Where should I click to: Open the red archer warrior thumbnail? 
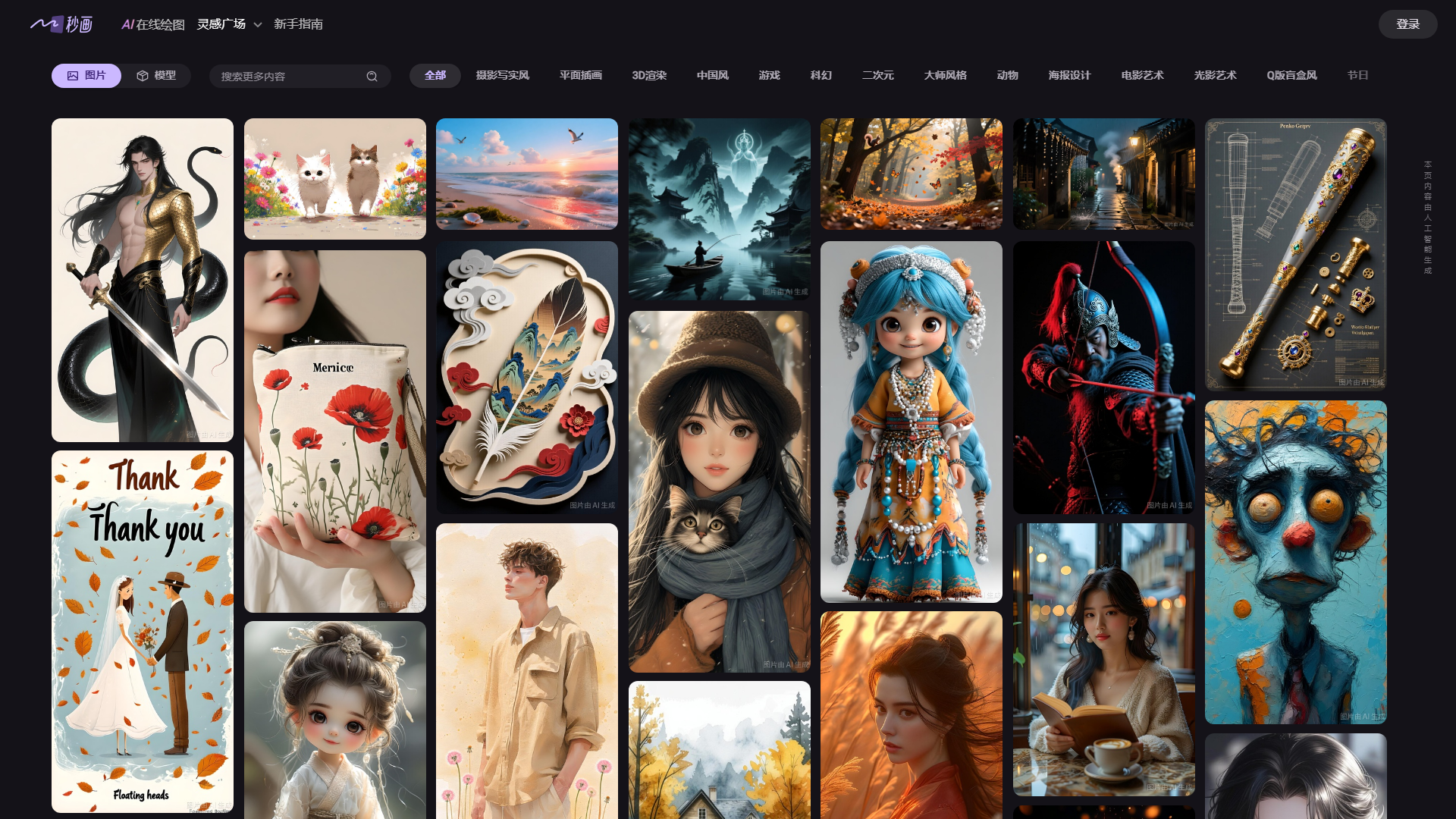click(x=1103, y=377)
